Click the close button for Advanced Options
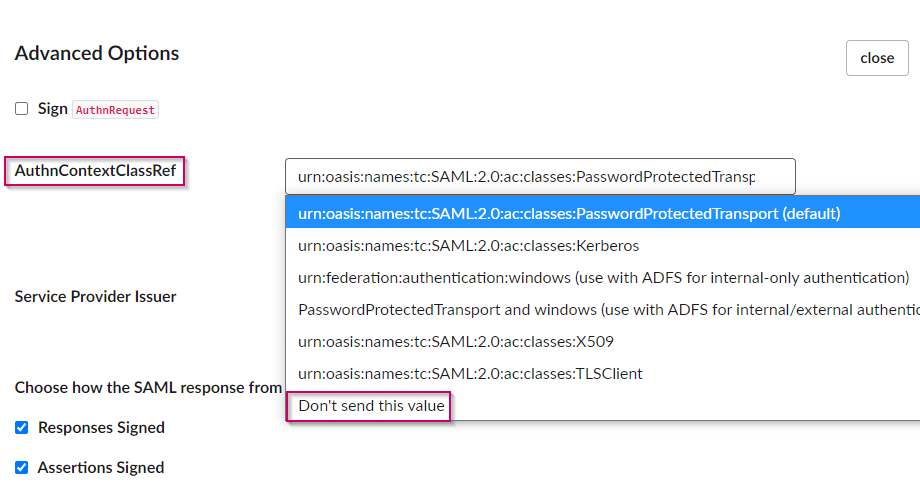The width and height of the screenshot is (920, 504). (876, 58)
